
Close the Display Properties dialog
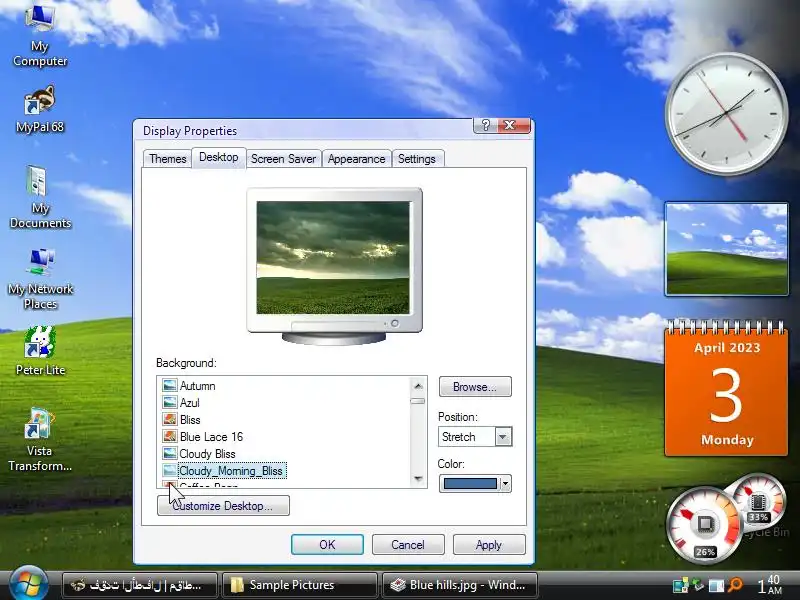click(512, 126)
